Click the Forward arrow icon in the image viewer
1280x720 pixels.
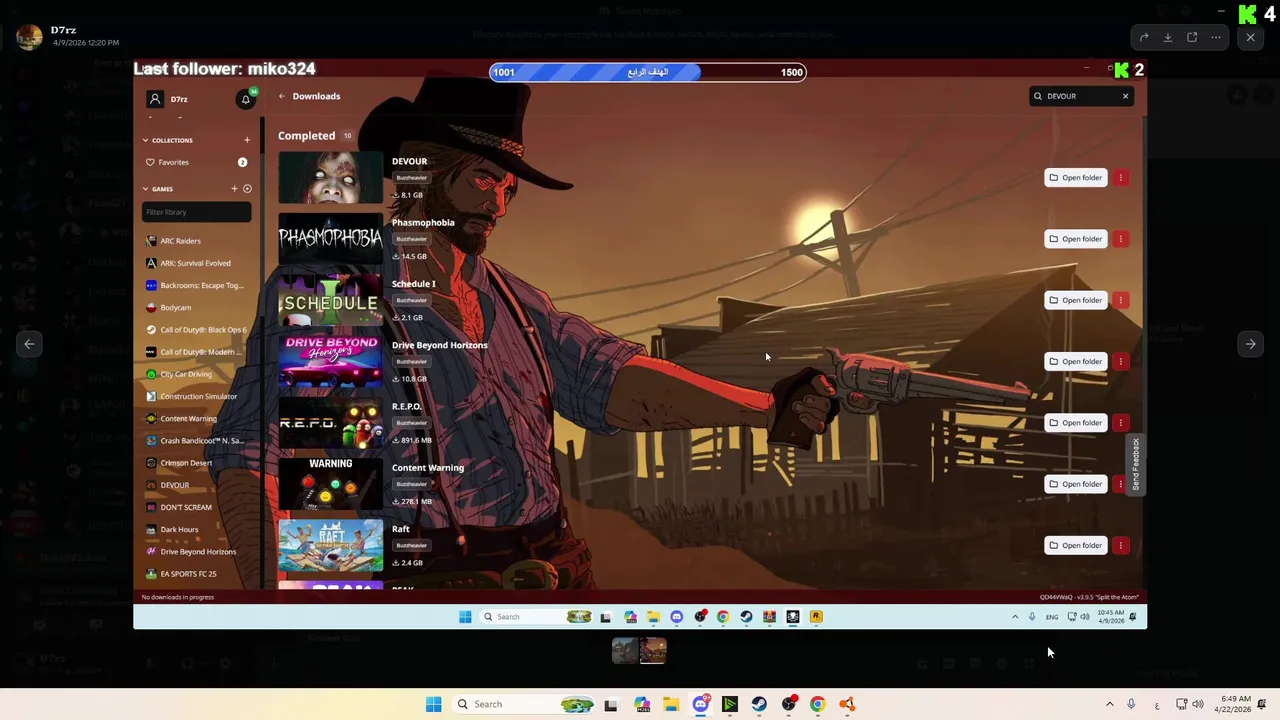1144,38
